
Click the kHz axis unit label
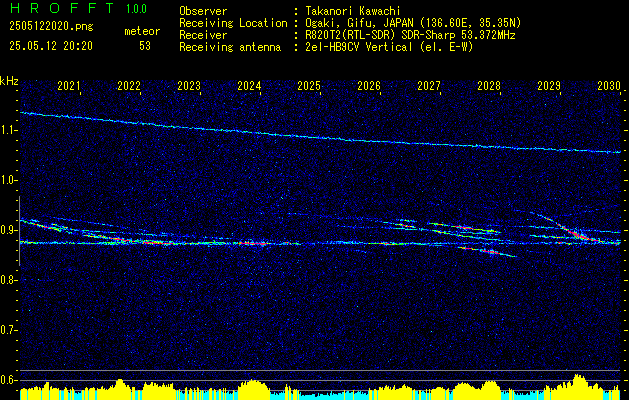pos(9,81)
